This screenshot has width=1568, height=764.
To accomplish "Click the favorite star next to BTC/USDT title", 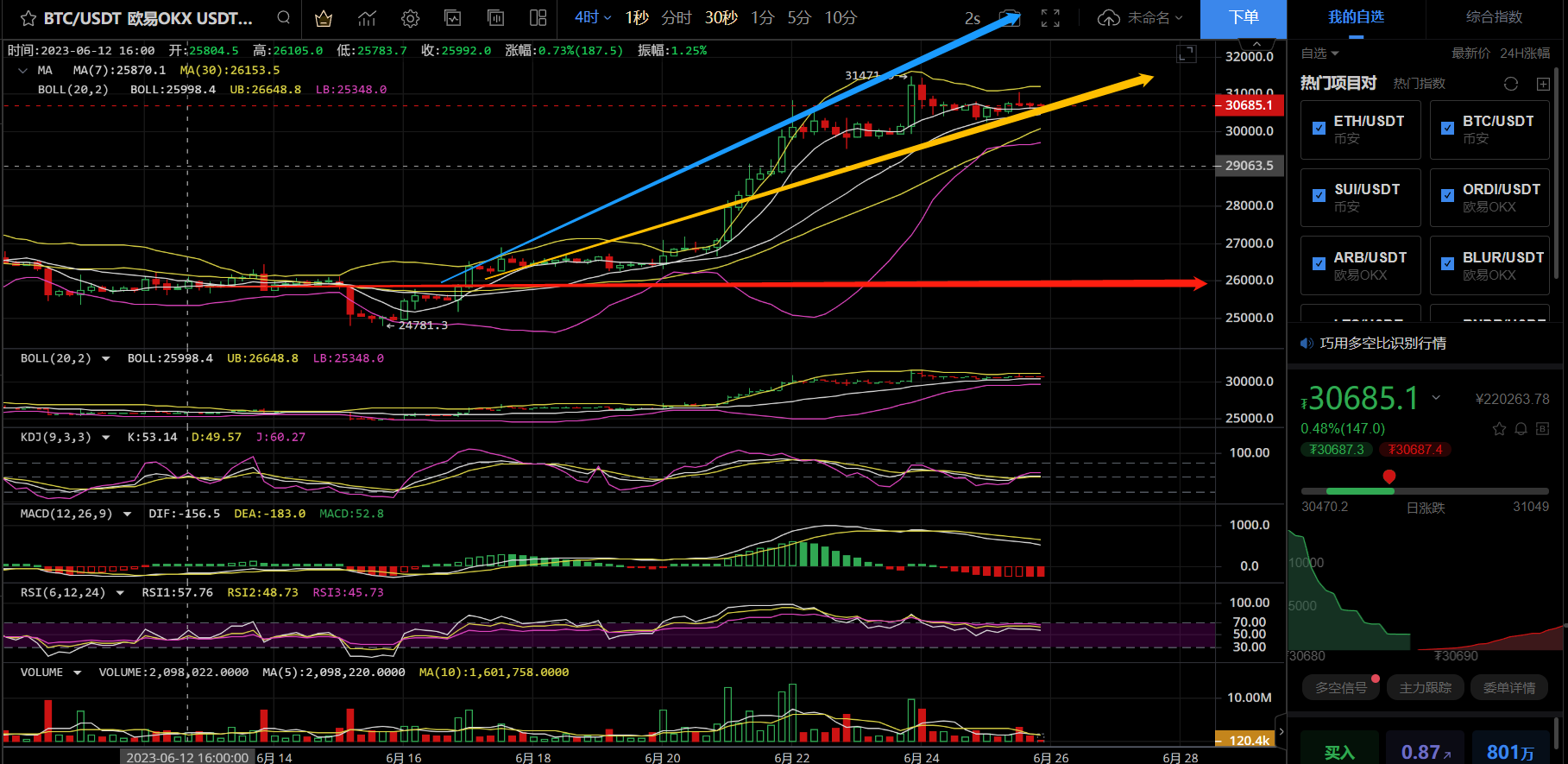I will (x=28, y=18).
